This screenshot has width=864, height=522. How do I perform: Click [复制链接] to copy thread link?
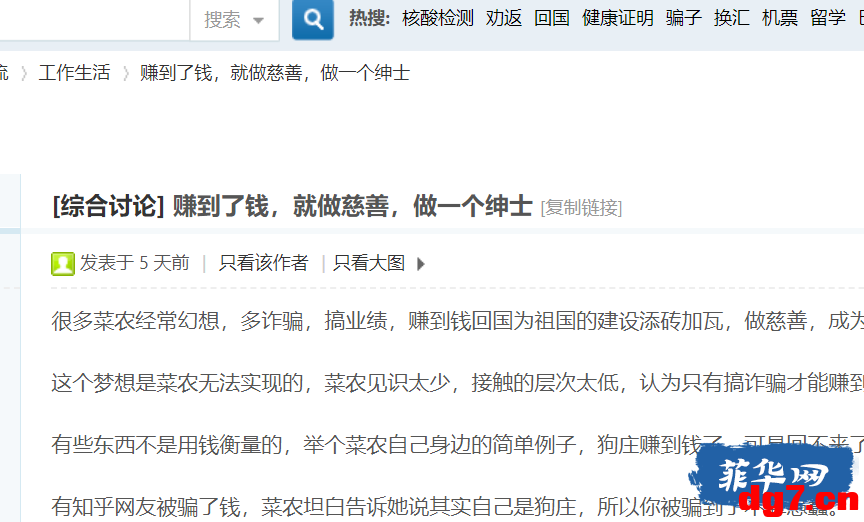[581, 208]
